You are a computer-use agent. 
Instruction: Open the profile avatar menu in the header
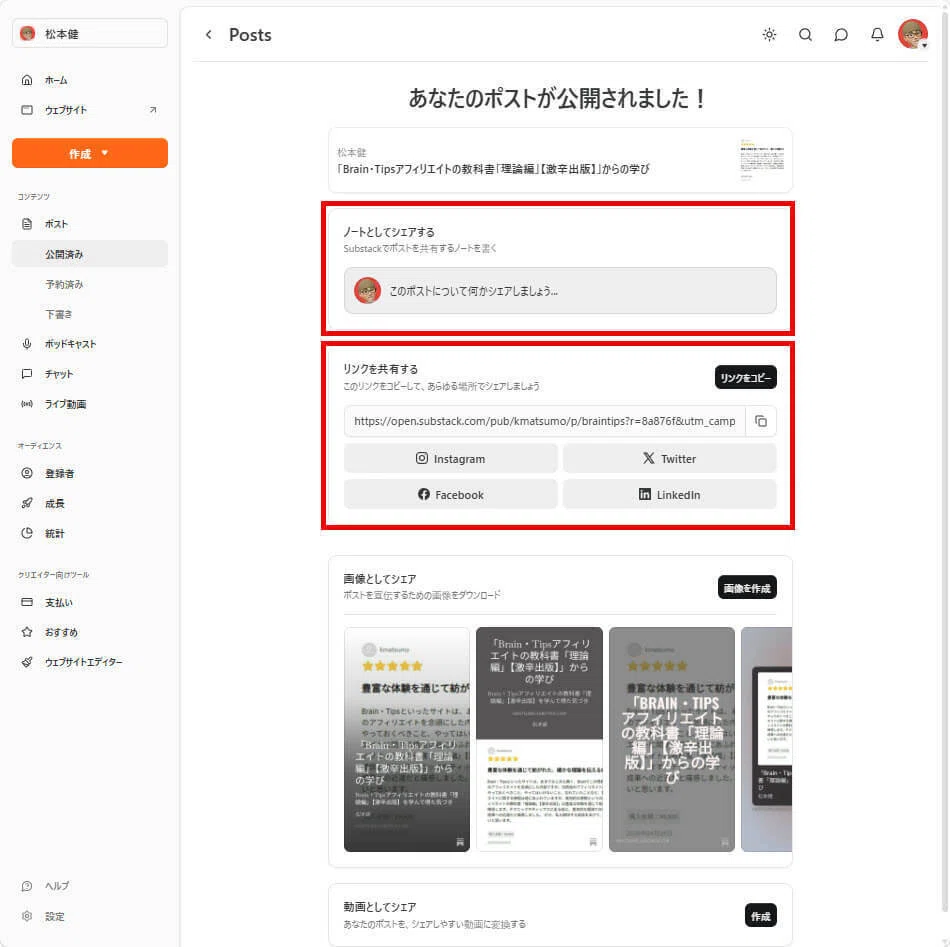912,34
